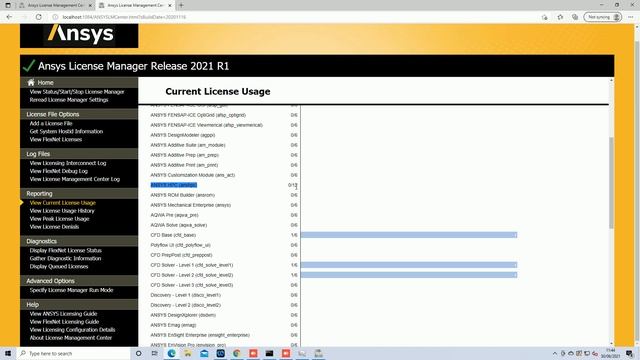Viewport: 640px width, 360px height.
Task: Click the license list vertical scrollbar thumb
Action: (x=611, y=183)
